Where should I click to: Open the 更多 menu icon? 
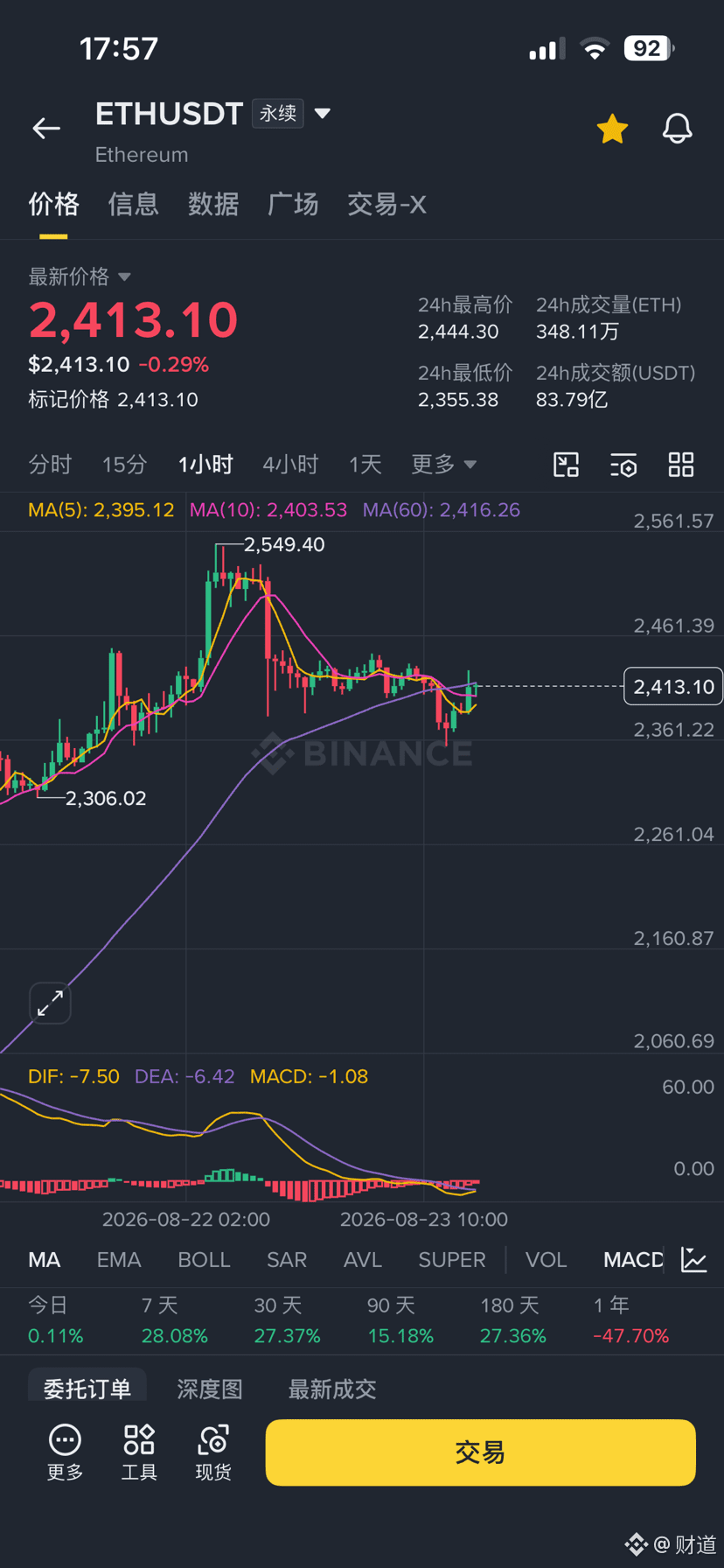pyautogui.click(x=66, y=1452)
